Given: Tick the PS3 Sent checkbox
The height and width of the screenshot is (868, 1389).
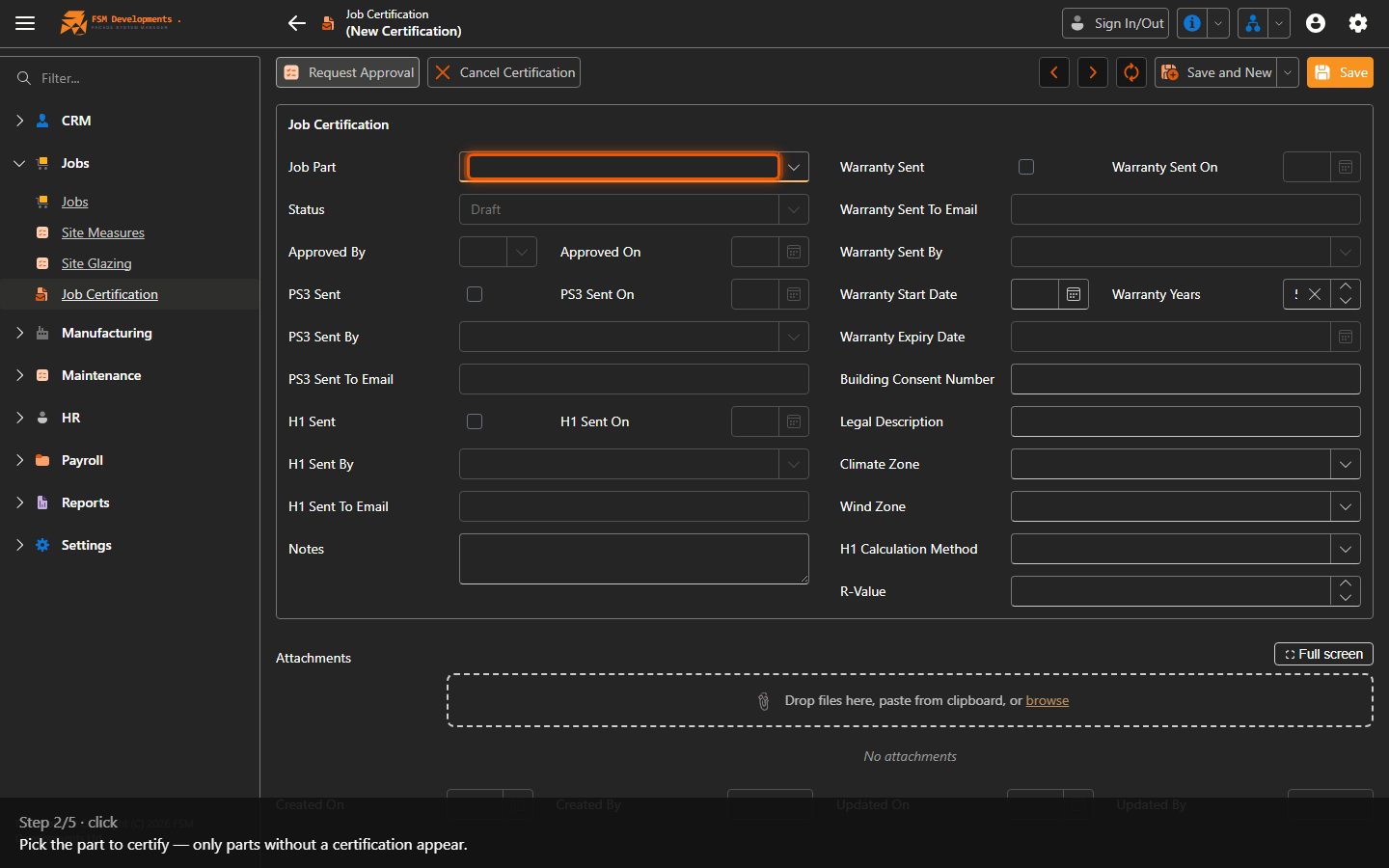Looking at the screenshot, I should pyautogui.click(x=475, y=294).
